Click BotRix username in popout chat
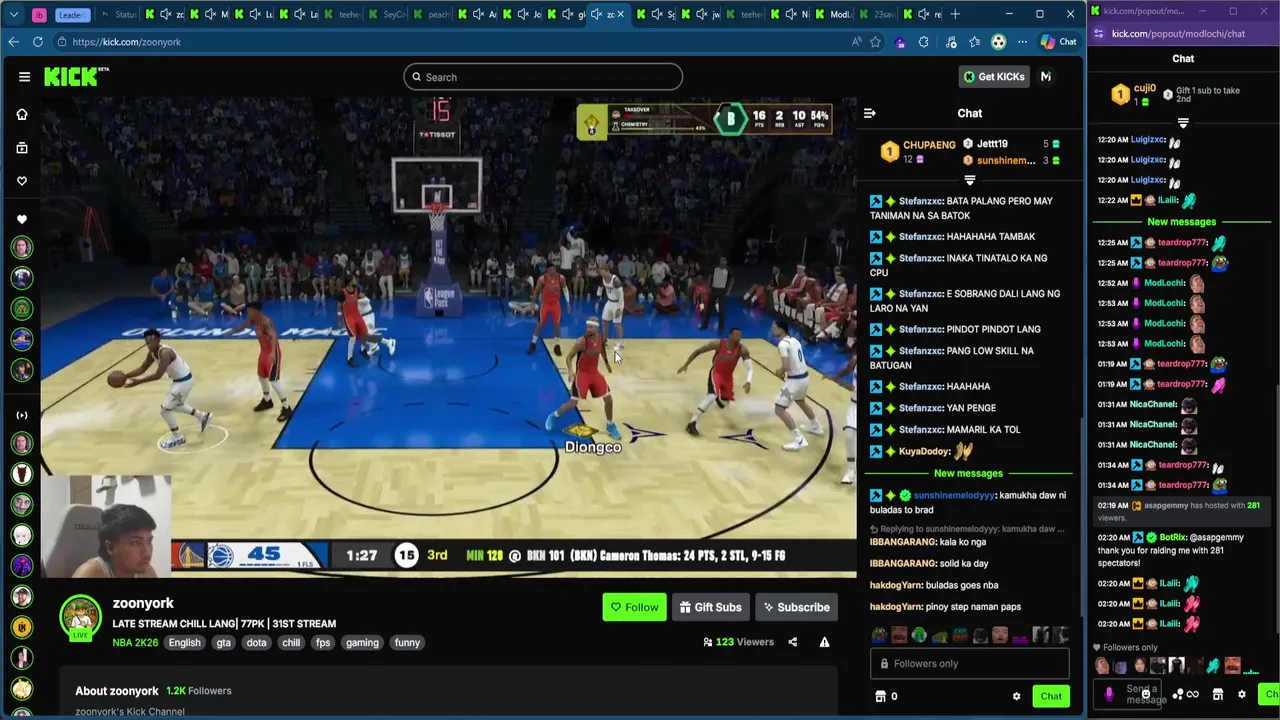 click(x=1172, y=538)
